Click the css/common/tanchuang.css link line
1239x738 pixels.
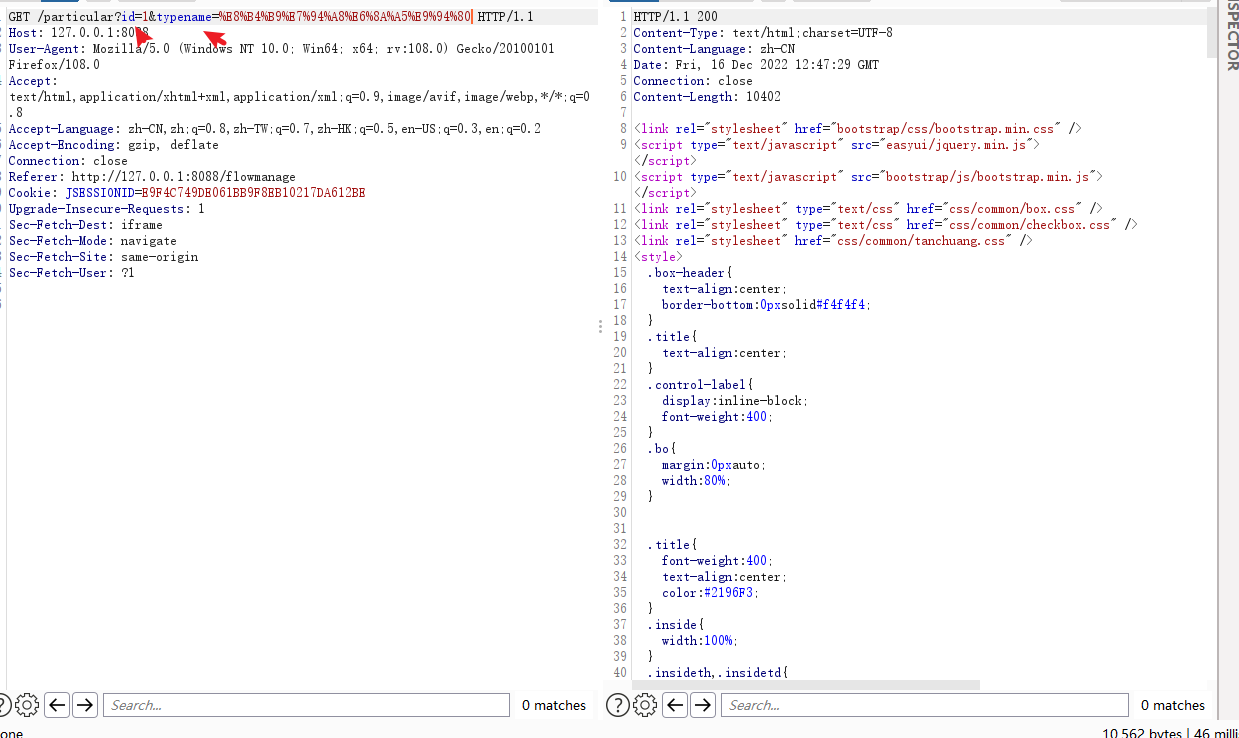click(x=833, y=241)
